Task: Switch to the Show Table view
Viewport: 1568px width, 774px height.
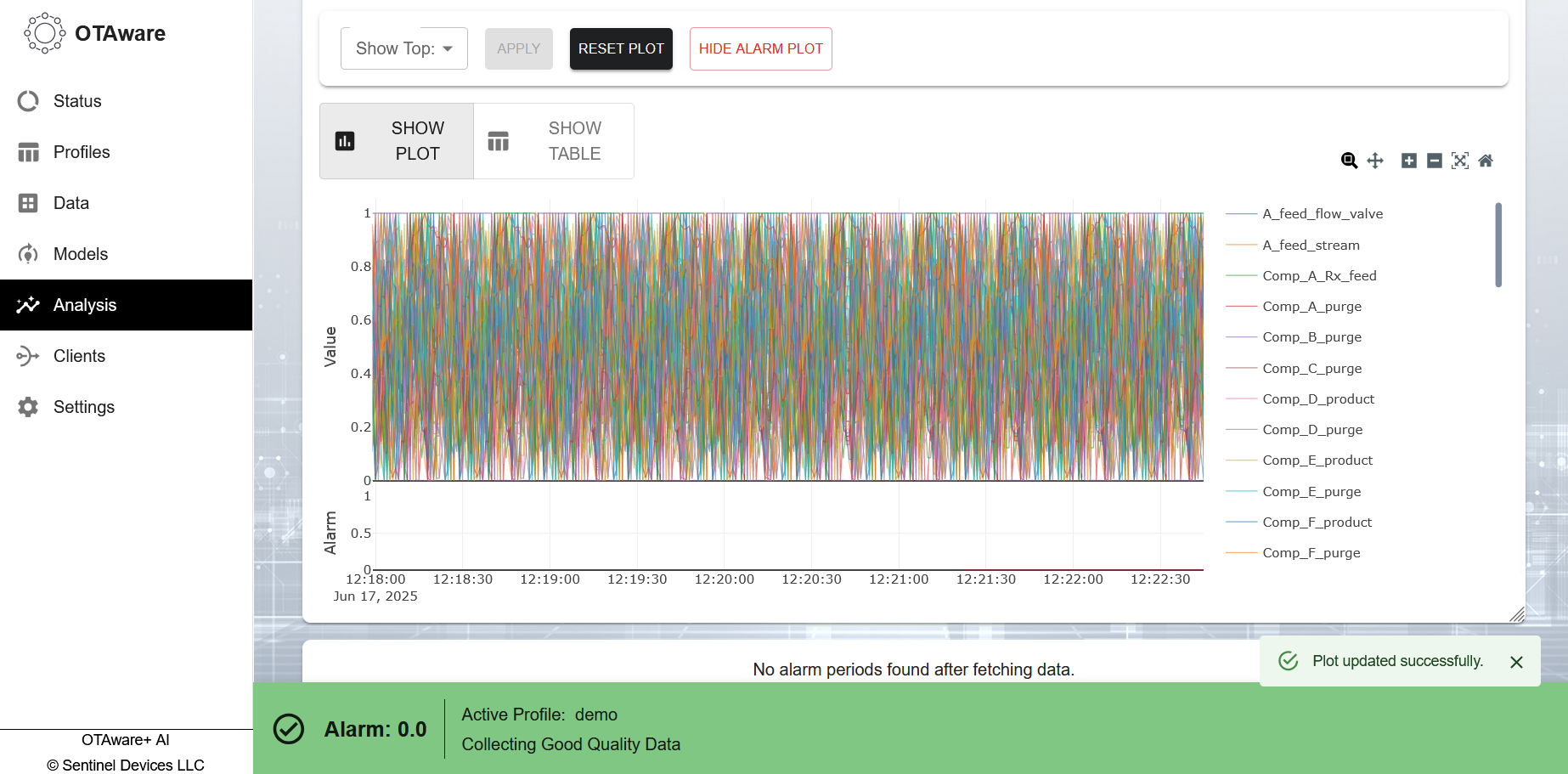Action: point(554,141)
